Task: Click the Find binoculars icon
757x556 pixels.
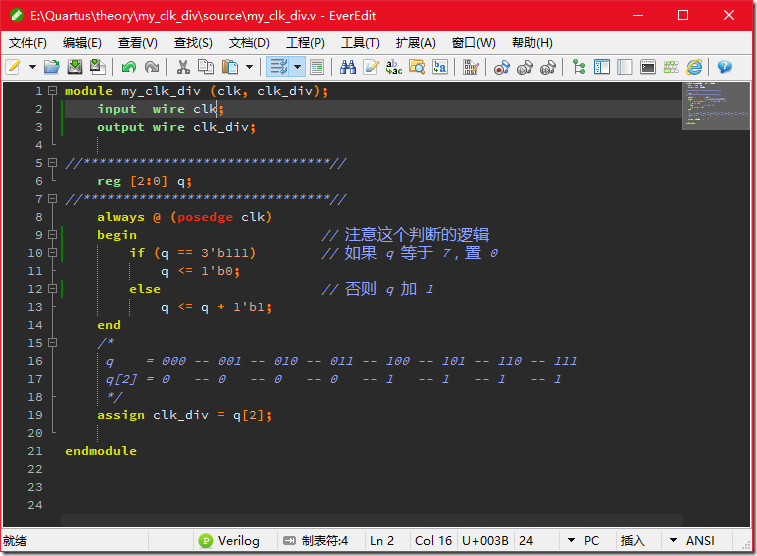Action: (348, 67)
